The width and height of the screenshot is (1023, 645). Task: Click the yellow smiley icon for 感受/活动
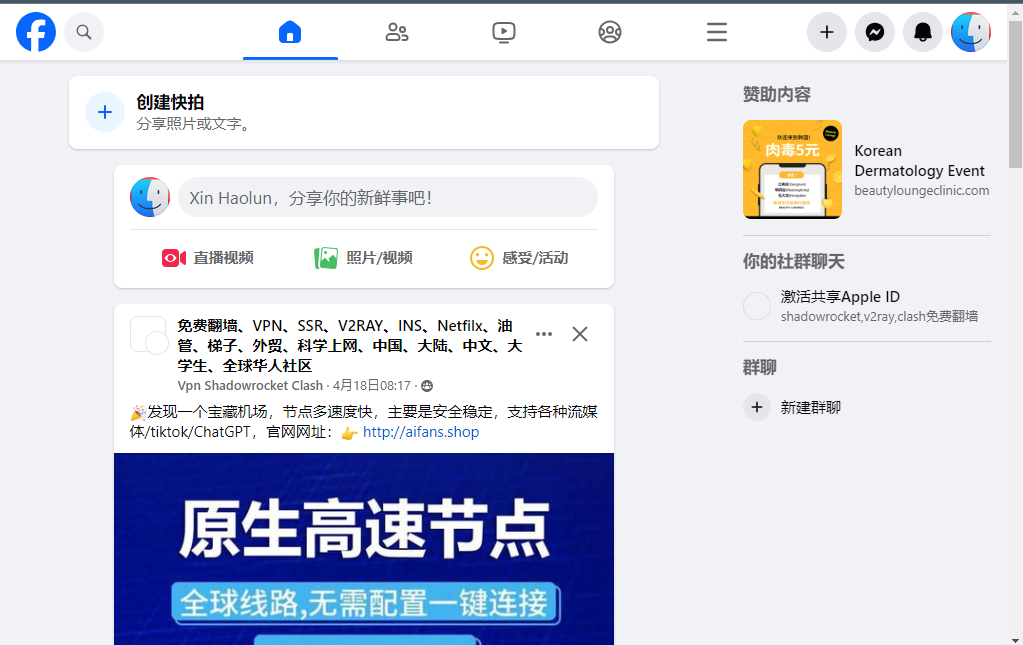tap(481, 258)
